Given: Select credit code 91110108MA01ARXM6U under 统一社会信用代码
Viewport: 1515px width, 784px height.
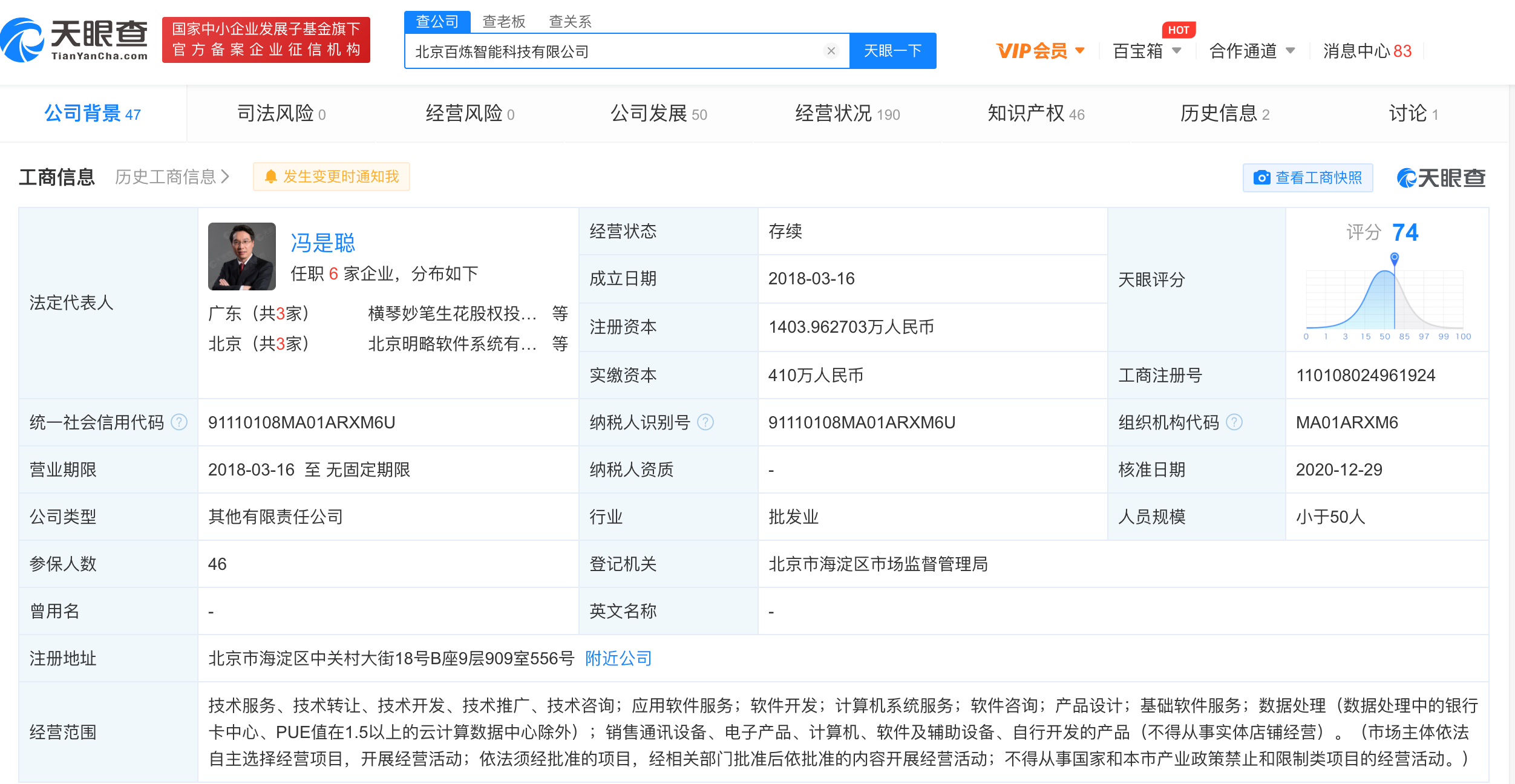Looking at the screenshot, I should 302,422.
